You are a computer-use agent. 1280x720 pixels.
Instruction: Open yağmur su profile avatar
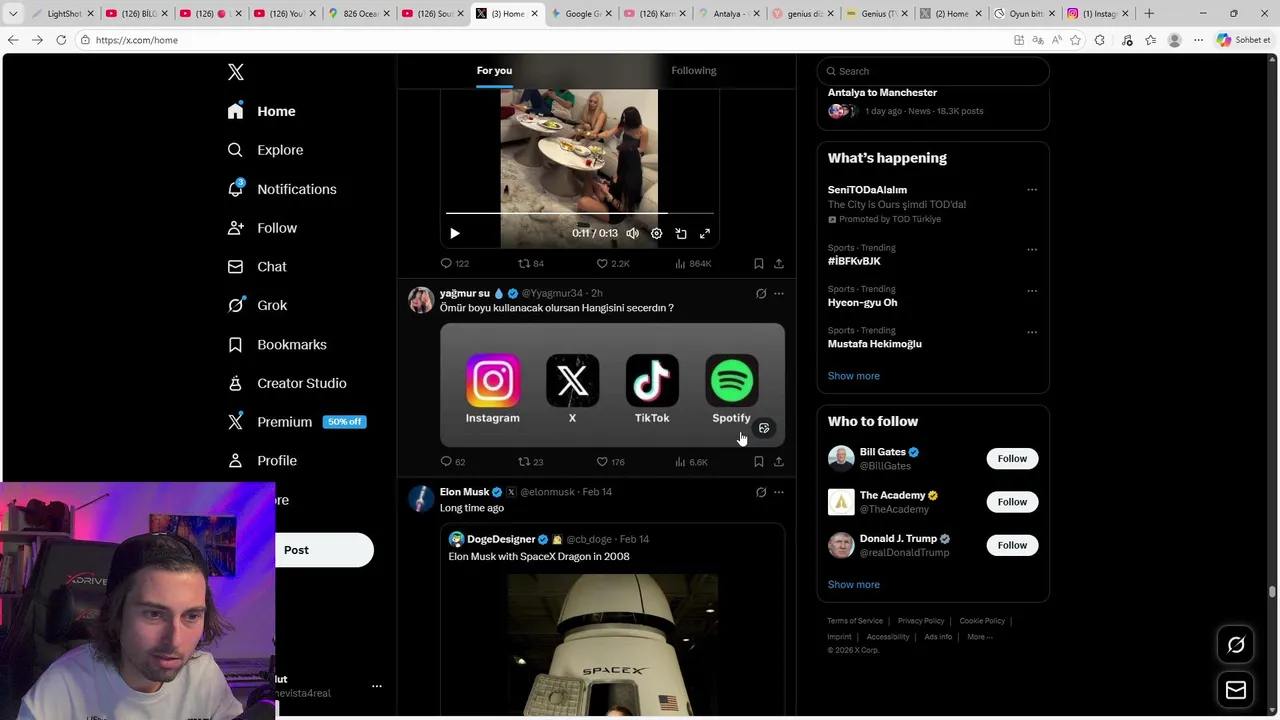coord(421,300)
